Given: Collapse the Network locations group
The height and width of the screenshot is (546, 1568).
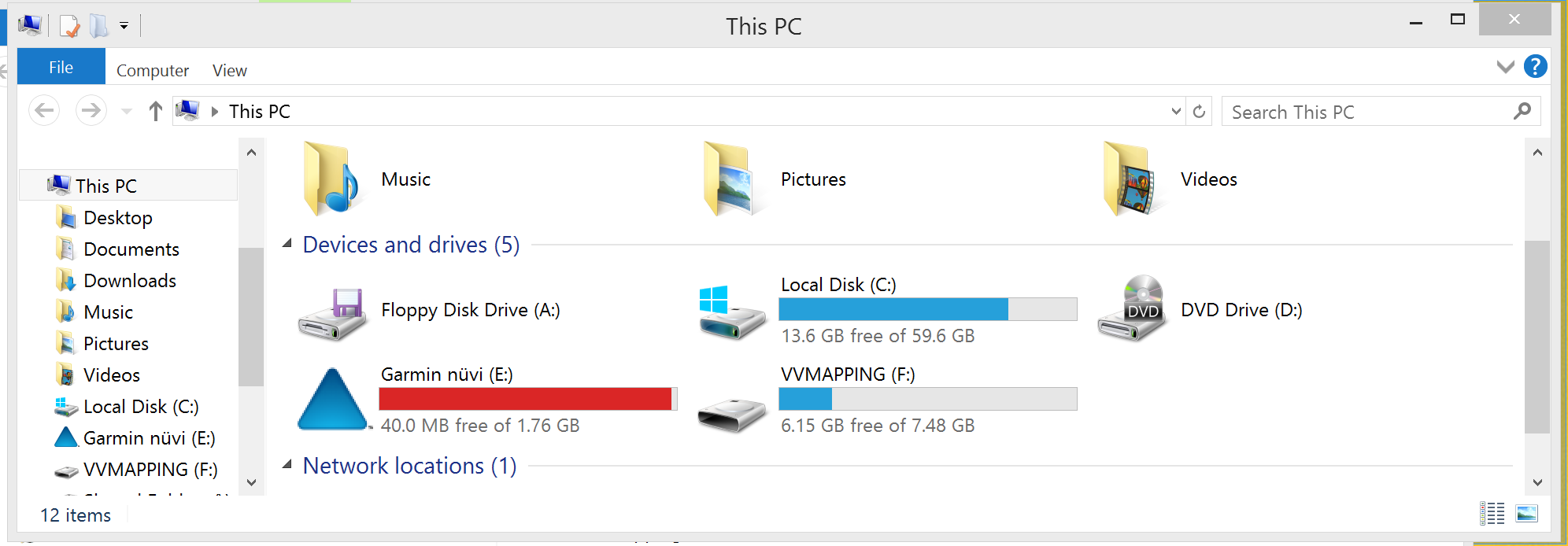Looking at the screenshot, I should [x=288, y=465].
